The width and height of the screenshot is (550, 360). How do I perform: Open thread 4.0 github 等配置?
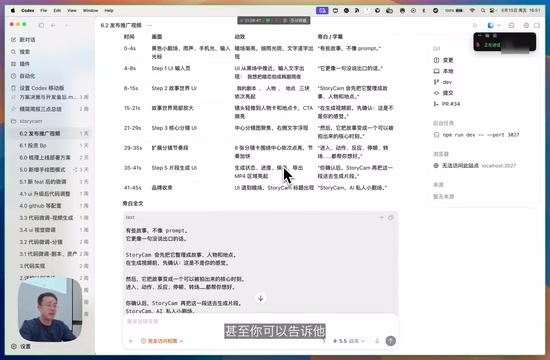(49, 206)
